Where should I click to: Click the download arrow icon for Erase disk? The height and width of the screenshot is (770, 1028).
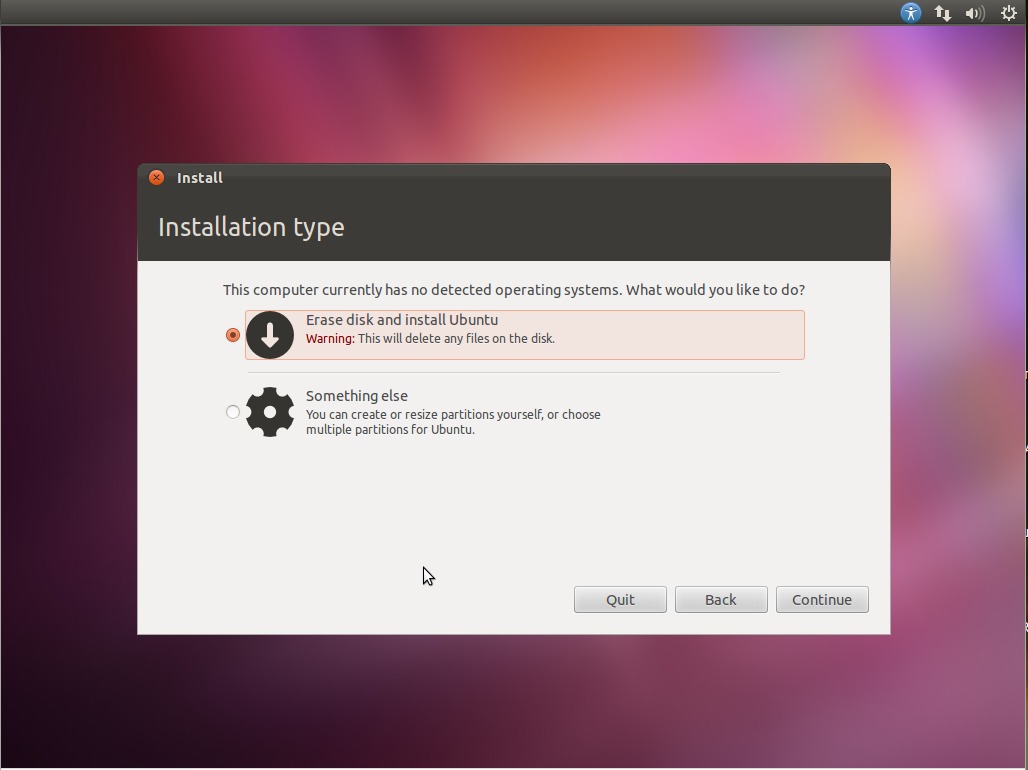click(269, 334)
